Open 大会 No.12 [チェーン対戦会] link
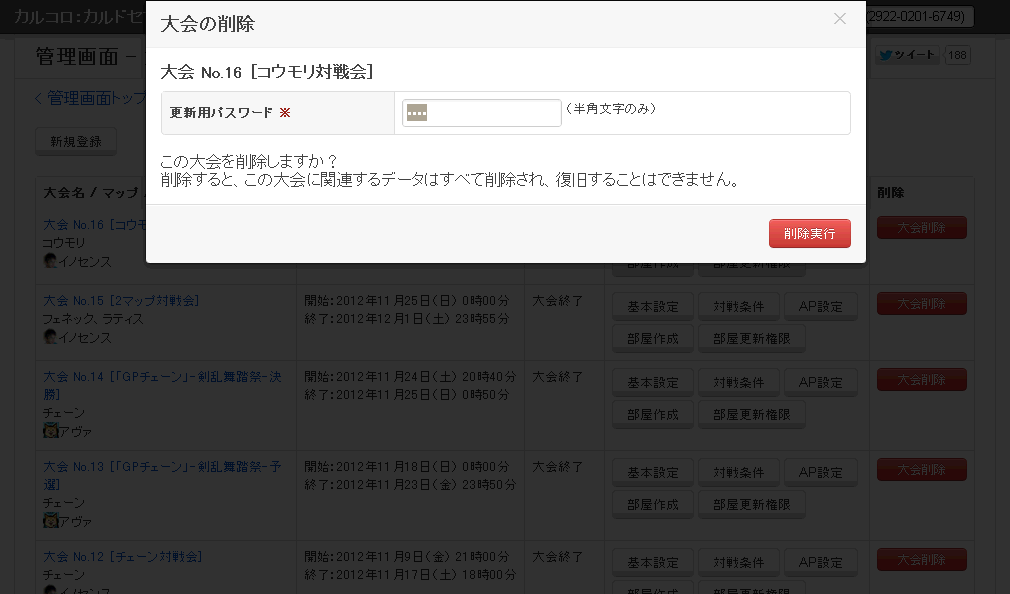This screenshot has height=594, width=1010. click(122, 556)
